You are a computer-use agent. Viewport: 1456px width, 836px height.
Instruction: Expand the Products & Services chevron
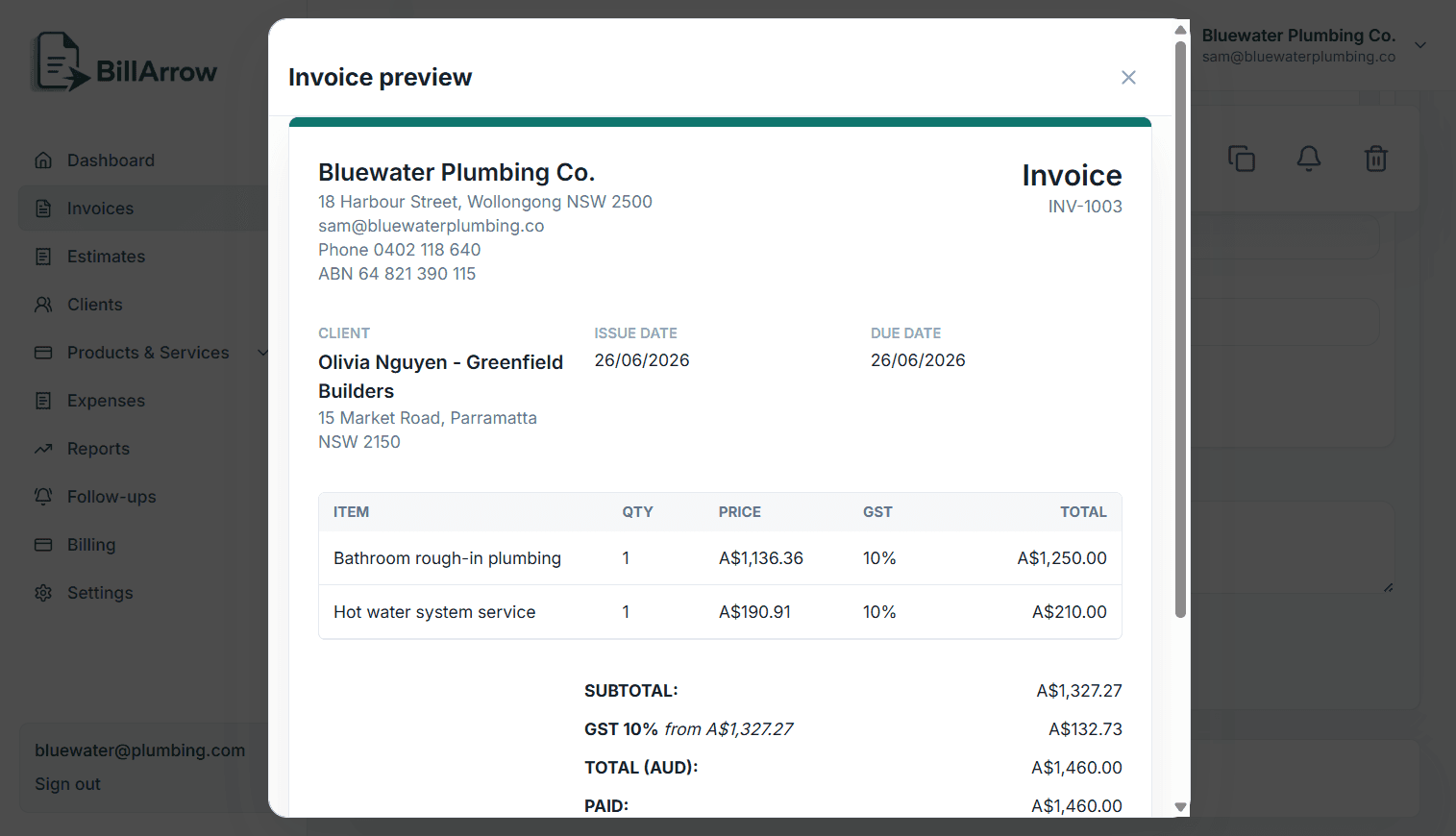[262, 353]
